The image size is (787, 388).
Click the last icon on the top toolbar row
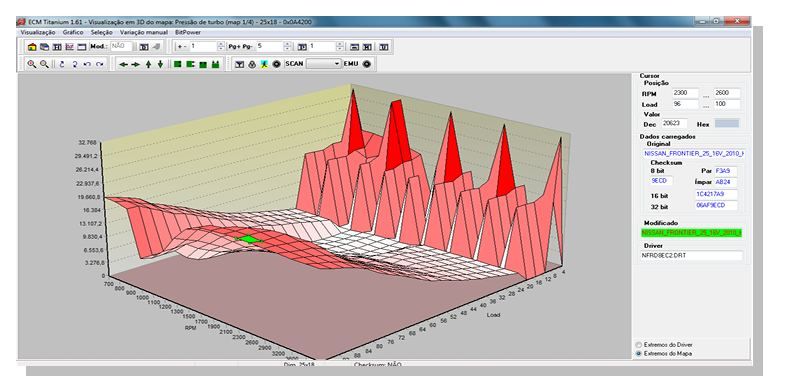[383, 47]
